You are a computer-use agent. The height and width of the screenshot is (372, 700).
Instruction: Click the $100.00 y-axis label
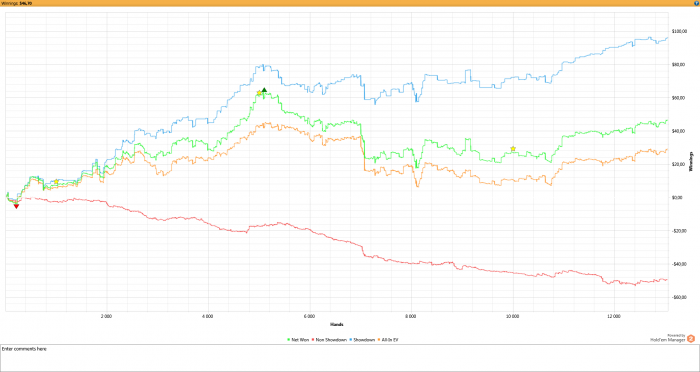click(x=679, y=31)
